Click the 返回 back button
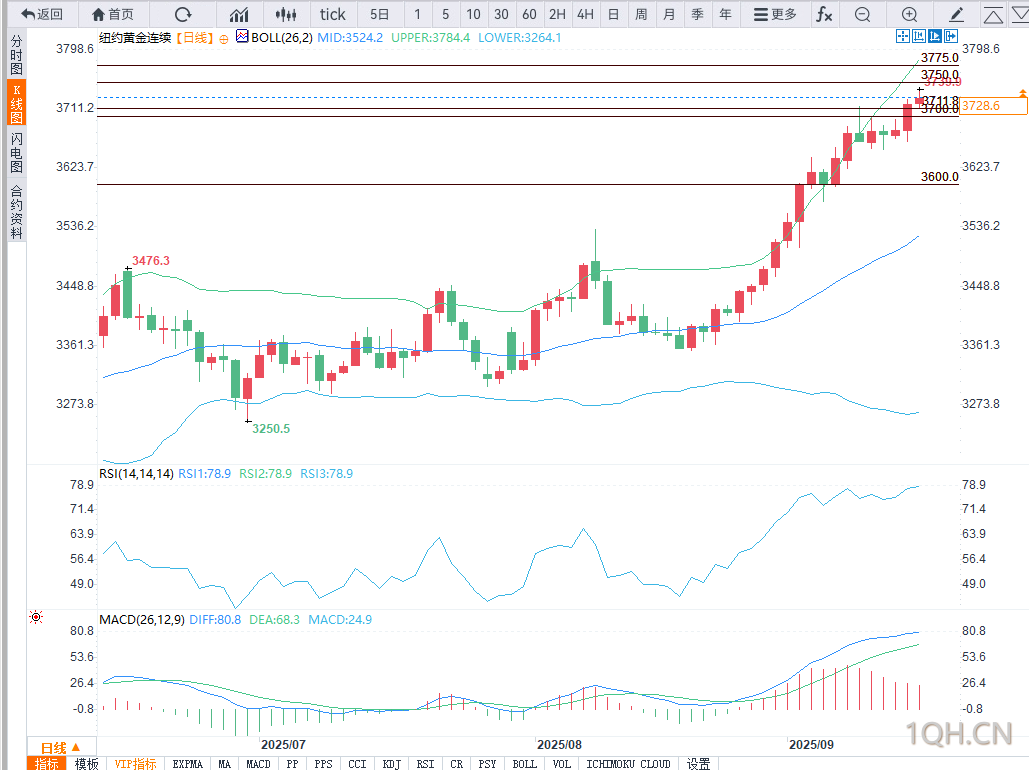This screenshot has width=1029, height=770. pyautogui.click(x=42, y=14)
